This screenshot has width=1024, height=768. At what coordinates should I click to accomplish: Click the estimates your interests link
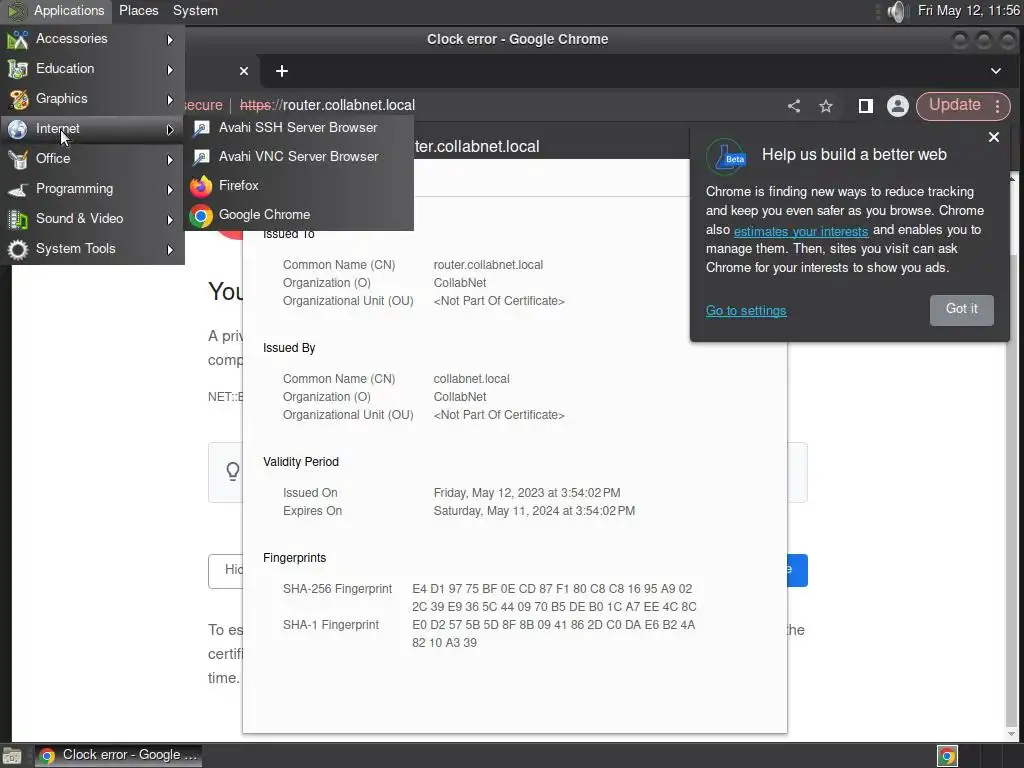[x=801, y=231]
